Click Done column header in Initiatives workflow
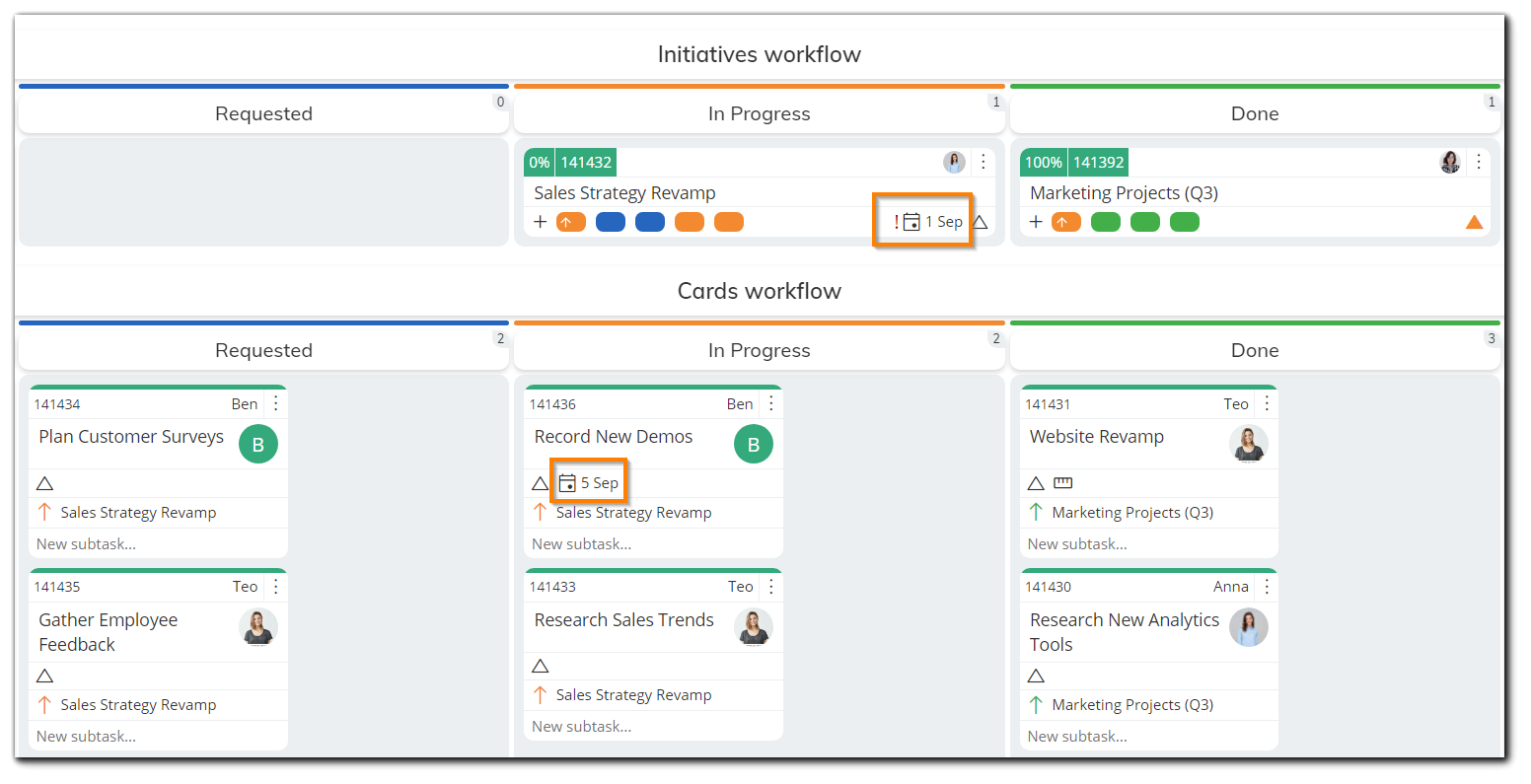The height and width of the screenshot is (784, 1531). pyautogui.click(x=1254, y=113)
